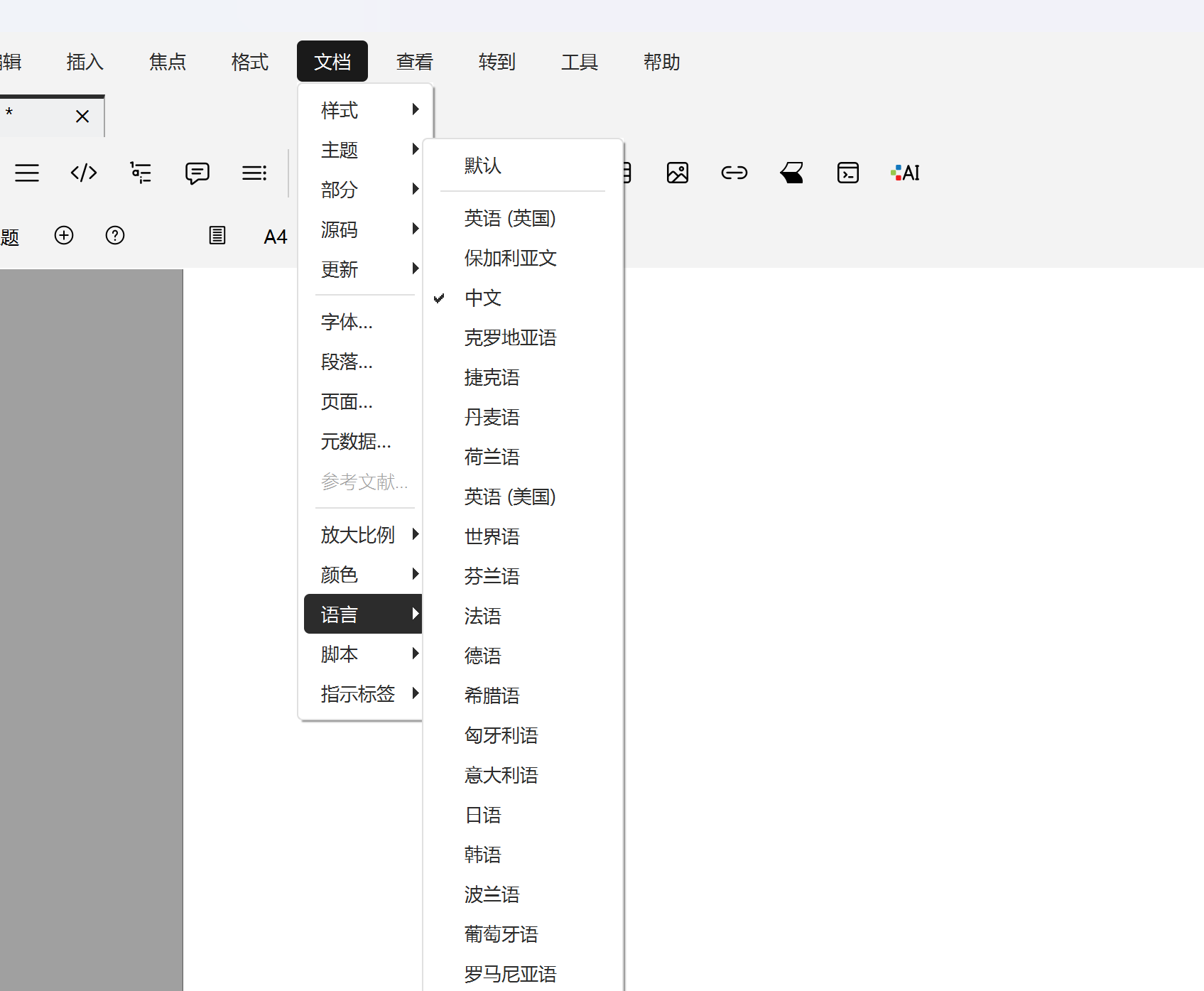
Task: Open the 字体... dialog entry
Action: [x=347, y=322]
